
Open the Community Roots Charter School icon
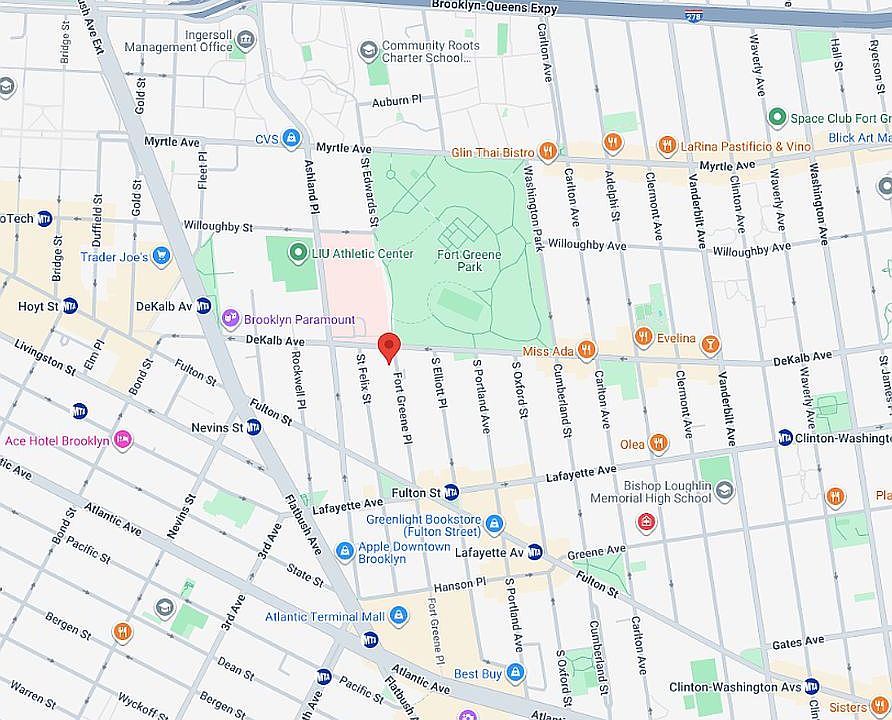click(x=368, y=51)
